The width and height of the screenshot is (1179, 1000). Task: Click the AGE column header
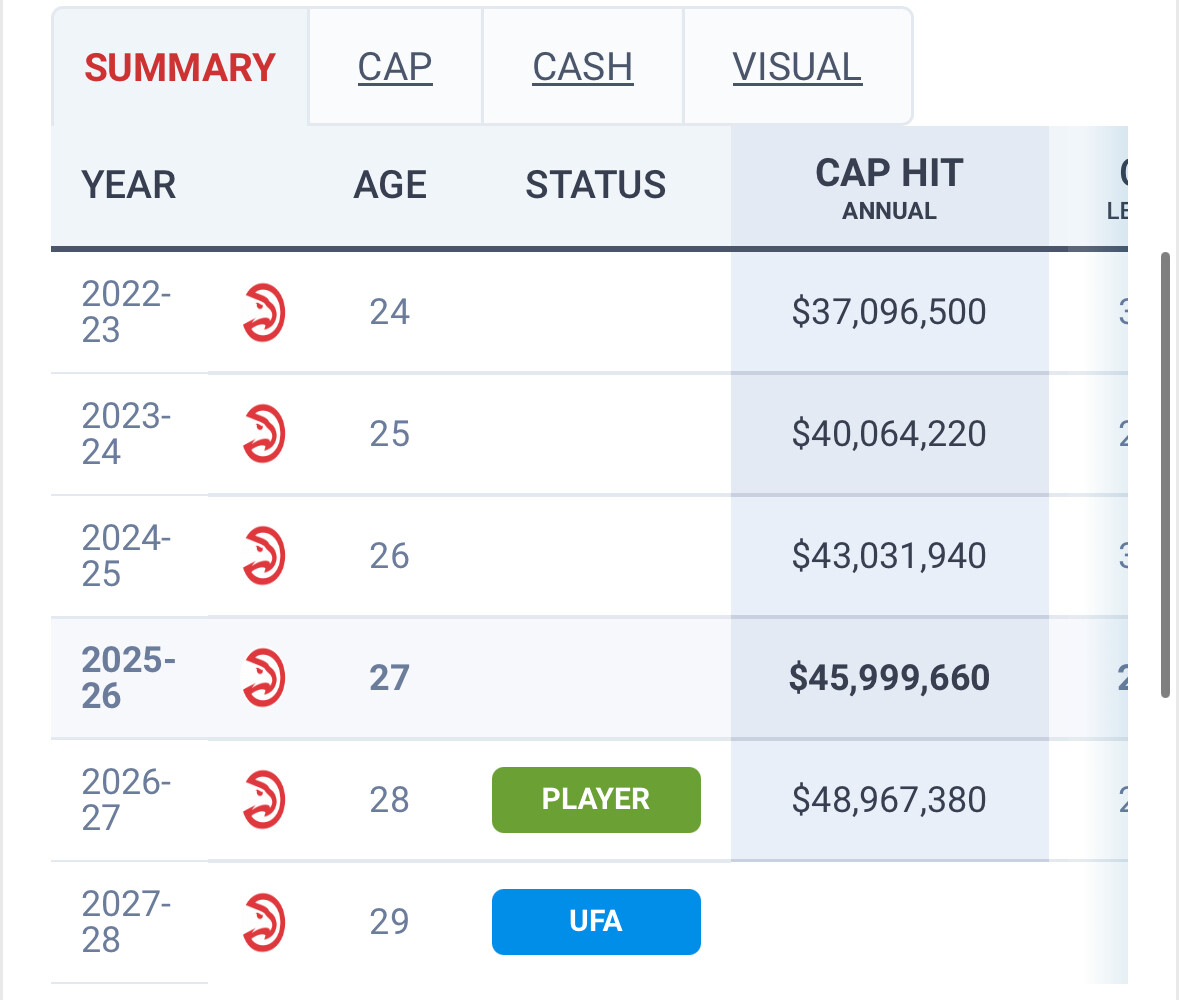tap(390, 186)
